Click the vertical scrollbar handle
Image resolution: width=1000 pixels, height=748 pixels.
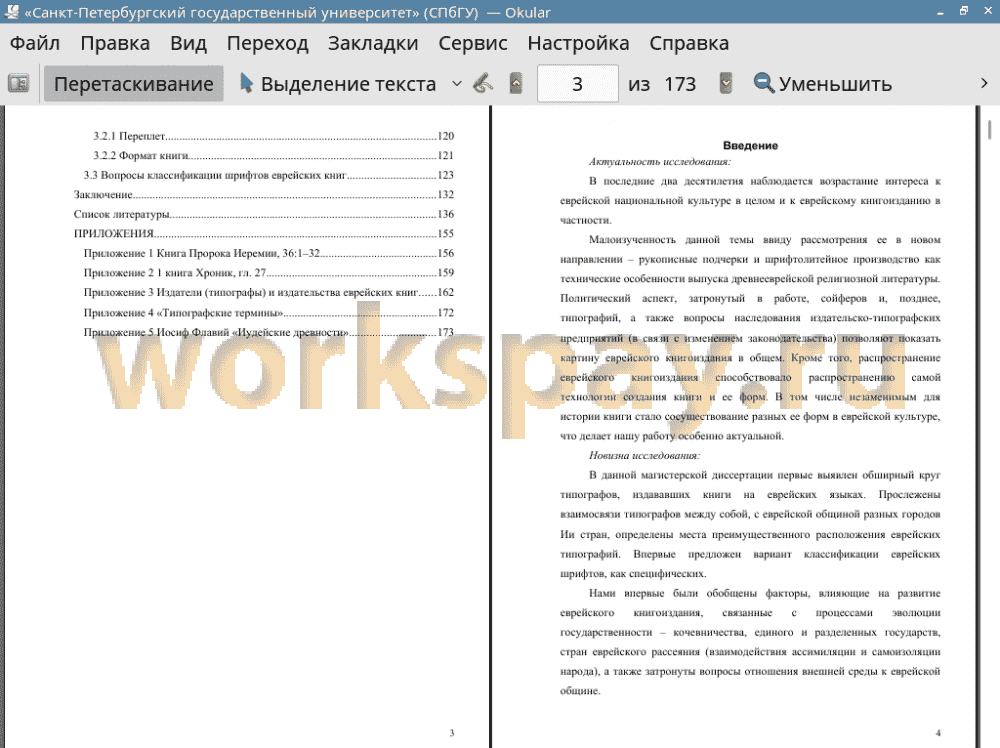pos(989,129)
